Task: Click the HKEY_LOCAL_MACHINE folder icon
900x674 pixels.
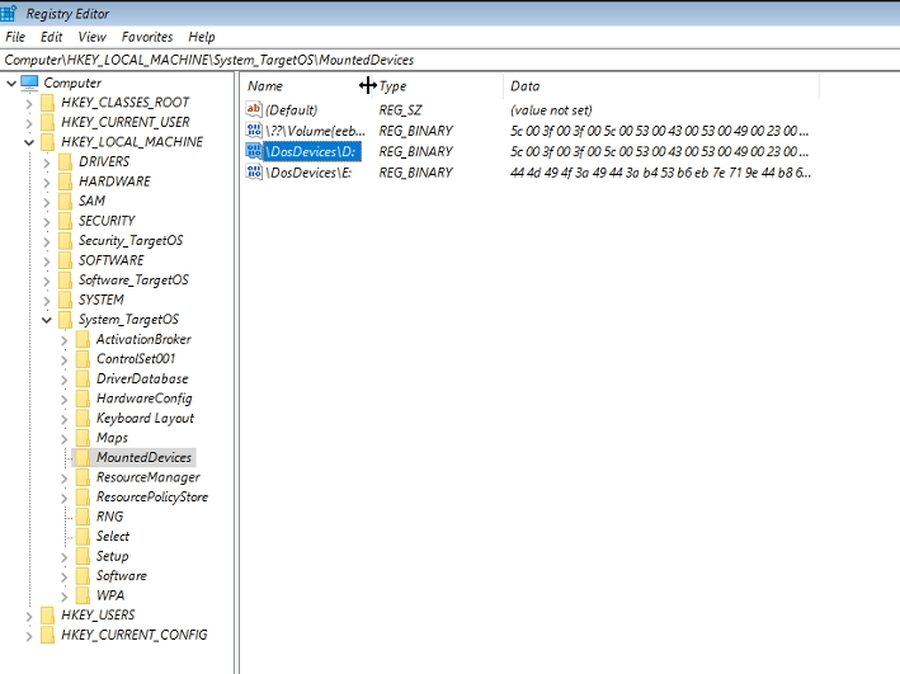Action: 48,142
